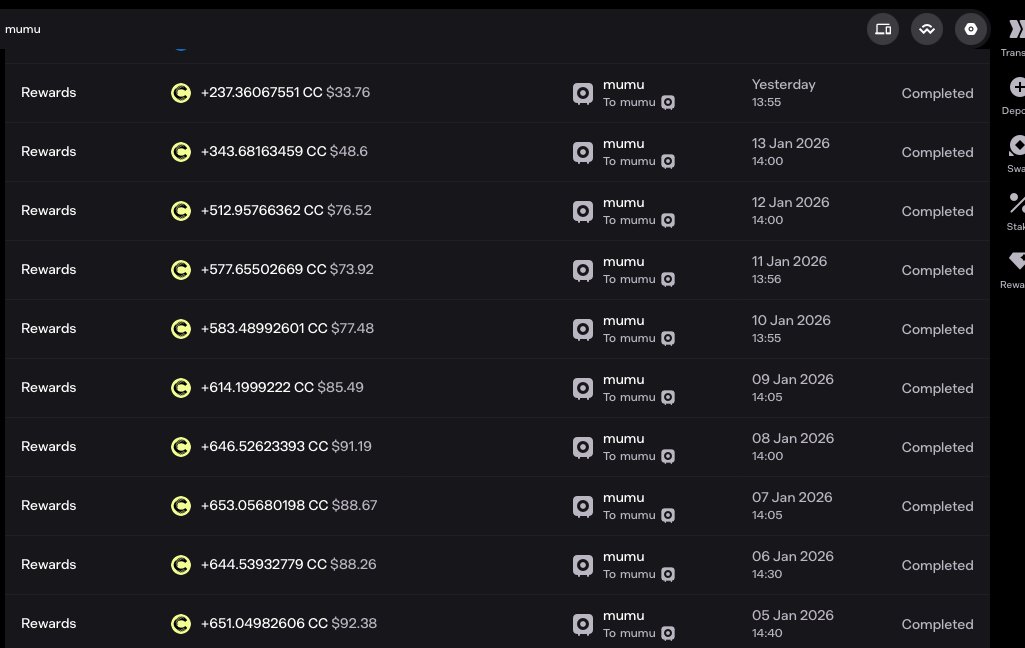Select the Stake percent icon
This screenshot has width=1025, height=648.
point(1016,203)
